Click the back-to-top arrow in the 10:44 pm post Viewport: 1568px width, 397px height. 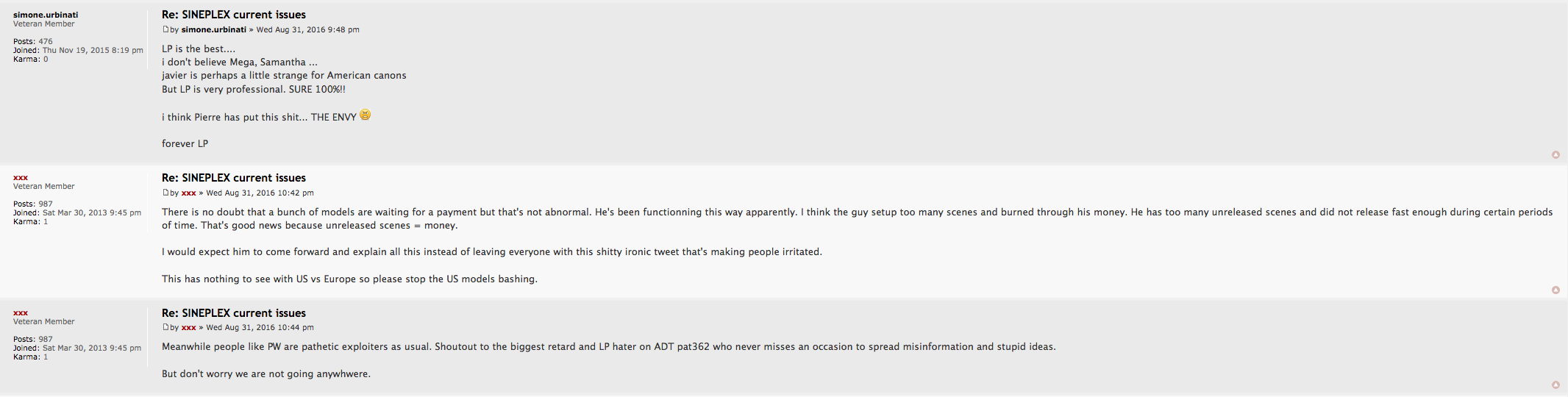click(x=1555, y=385)
